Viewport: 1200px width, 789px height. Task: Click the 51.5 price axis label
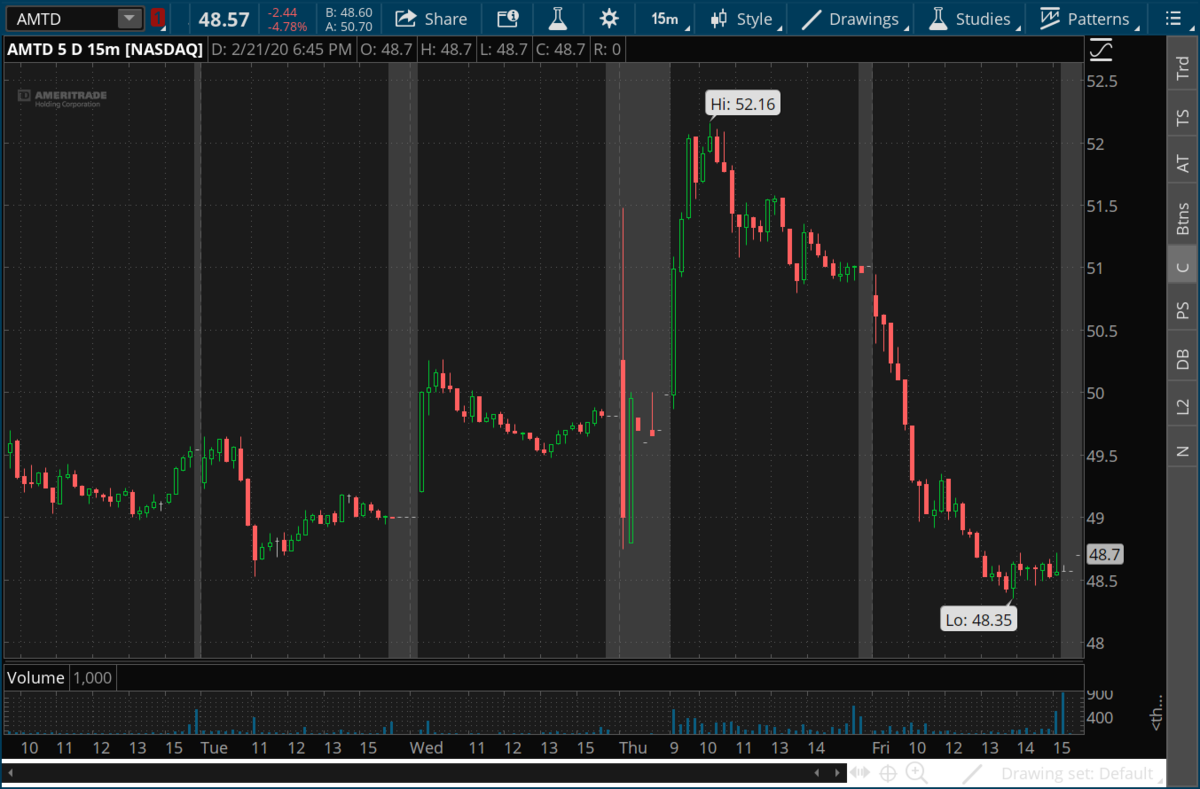click(x=1104, y=206)
